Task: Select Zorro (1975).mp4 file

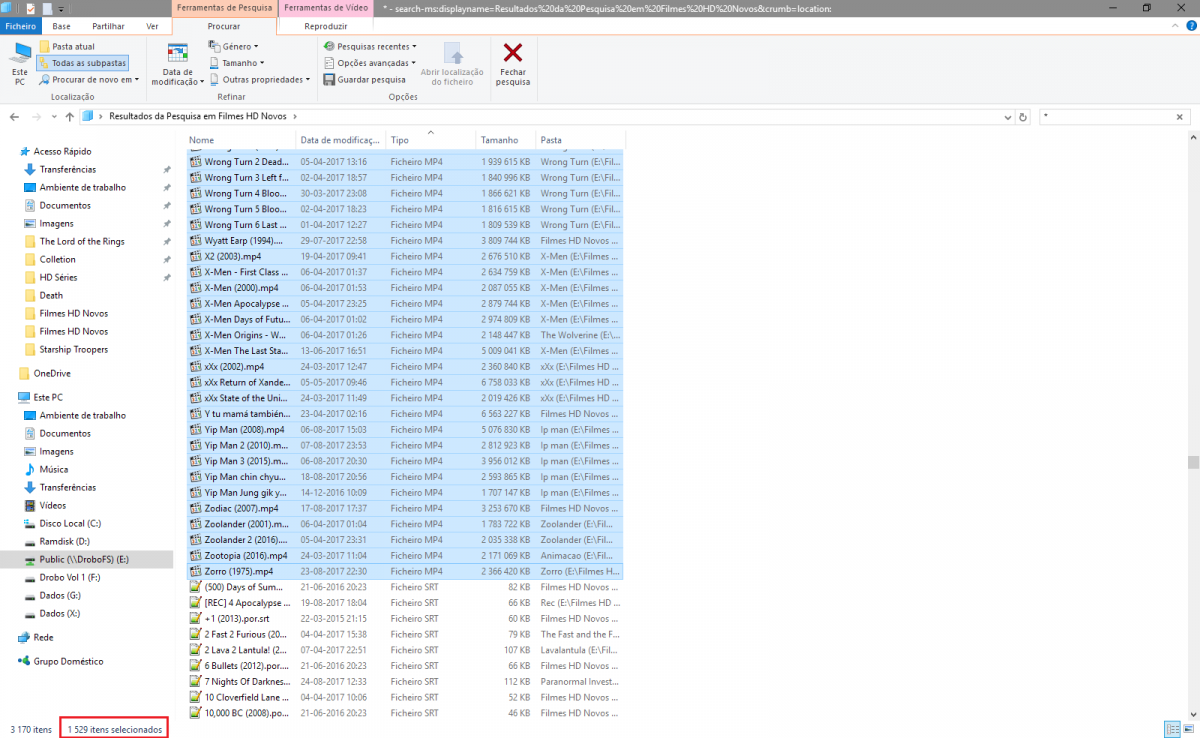Action: tap(405, 571)
